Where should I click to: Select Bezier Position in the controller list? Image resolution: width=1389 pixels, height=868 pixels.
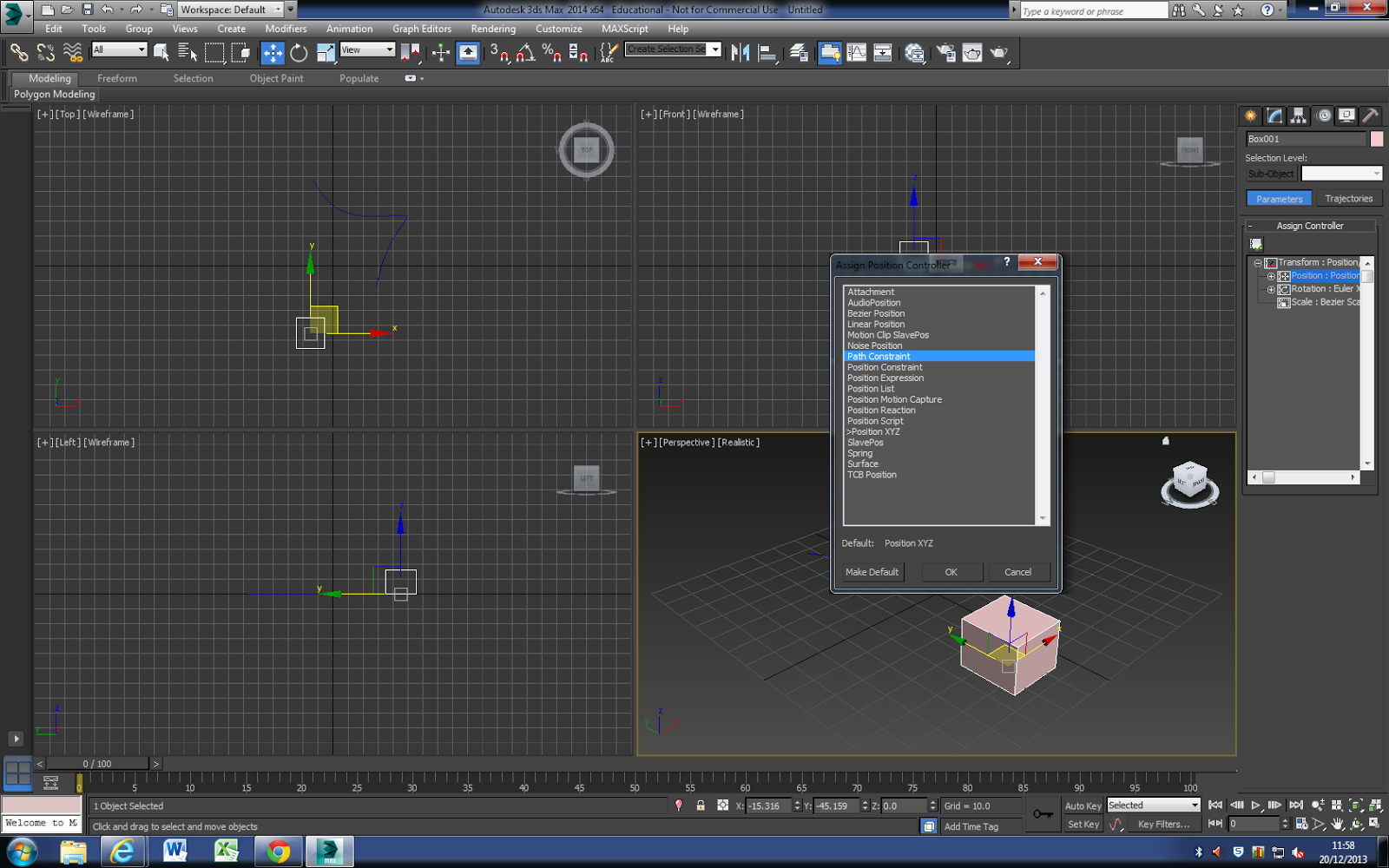point(876,313)
